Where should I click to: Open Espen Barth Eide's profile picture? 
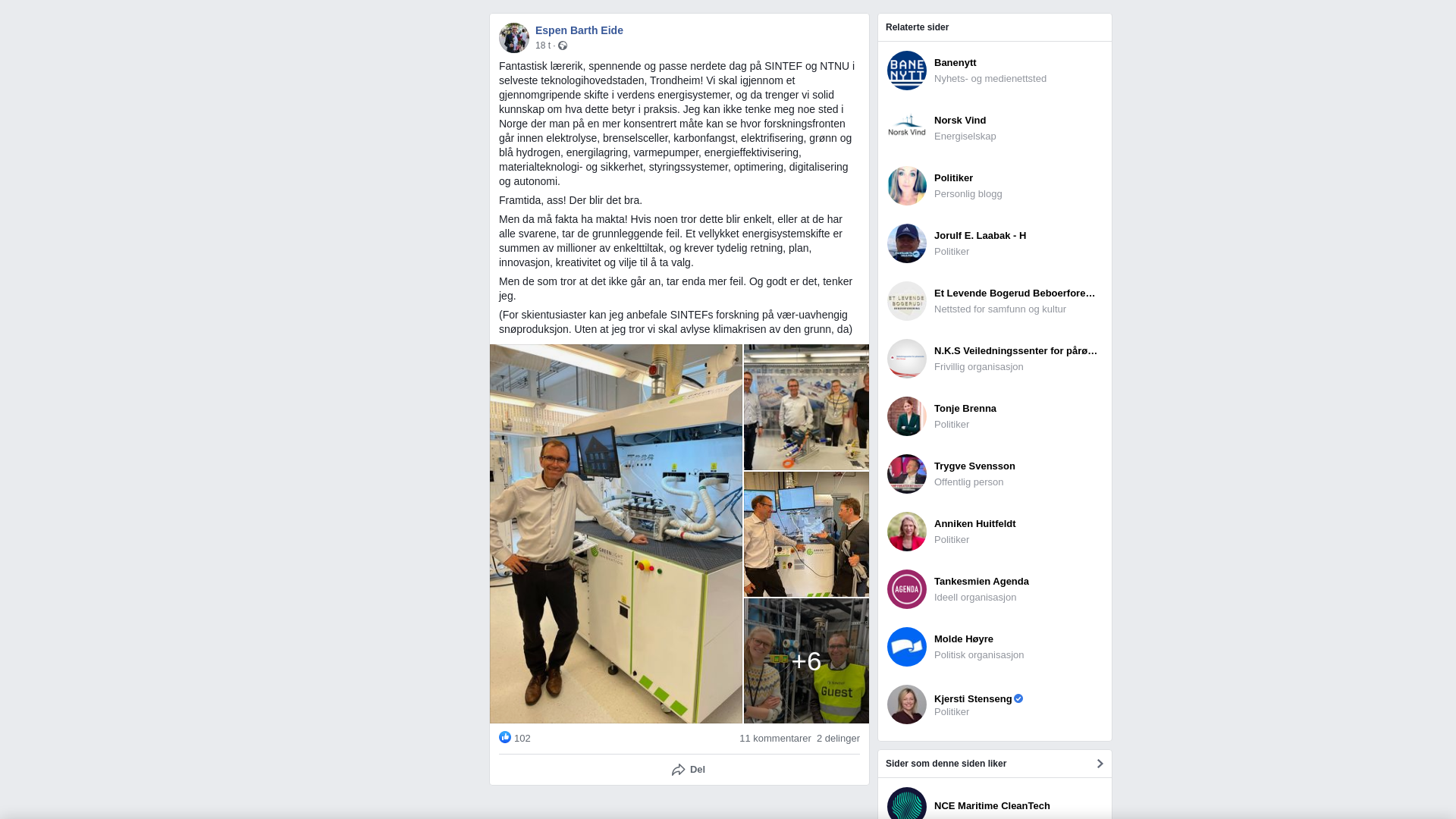pos(514,38)
